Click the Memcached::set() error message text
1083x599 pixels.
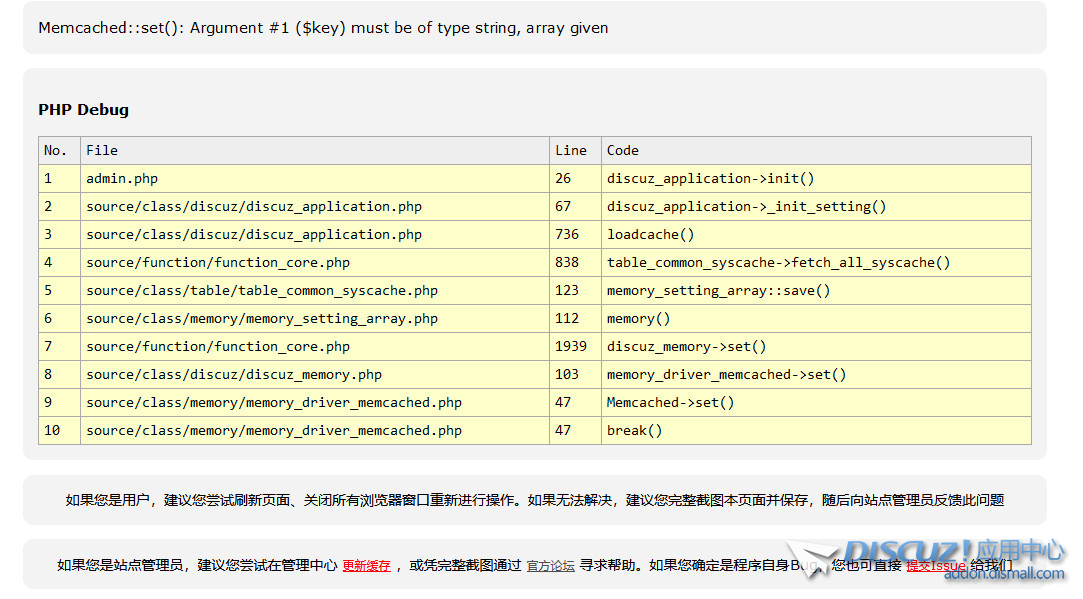coord(323,28)
